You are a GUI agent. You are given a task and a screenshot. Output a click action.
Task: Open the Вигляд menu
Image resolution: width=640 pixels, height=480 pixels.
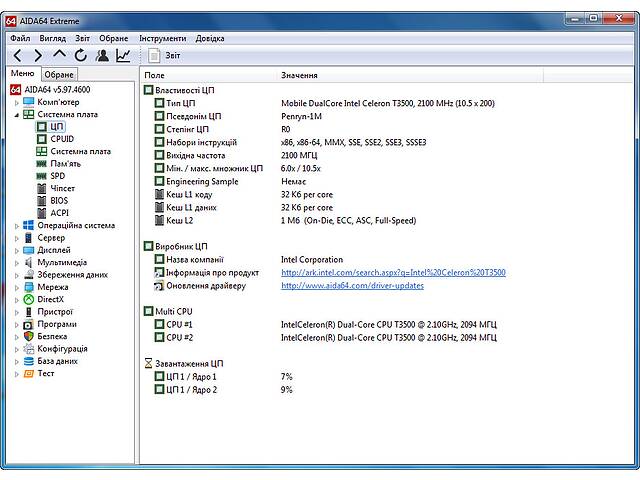pos(53,38)
